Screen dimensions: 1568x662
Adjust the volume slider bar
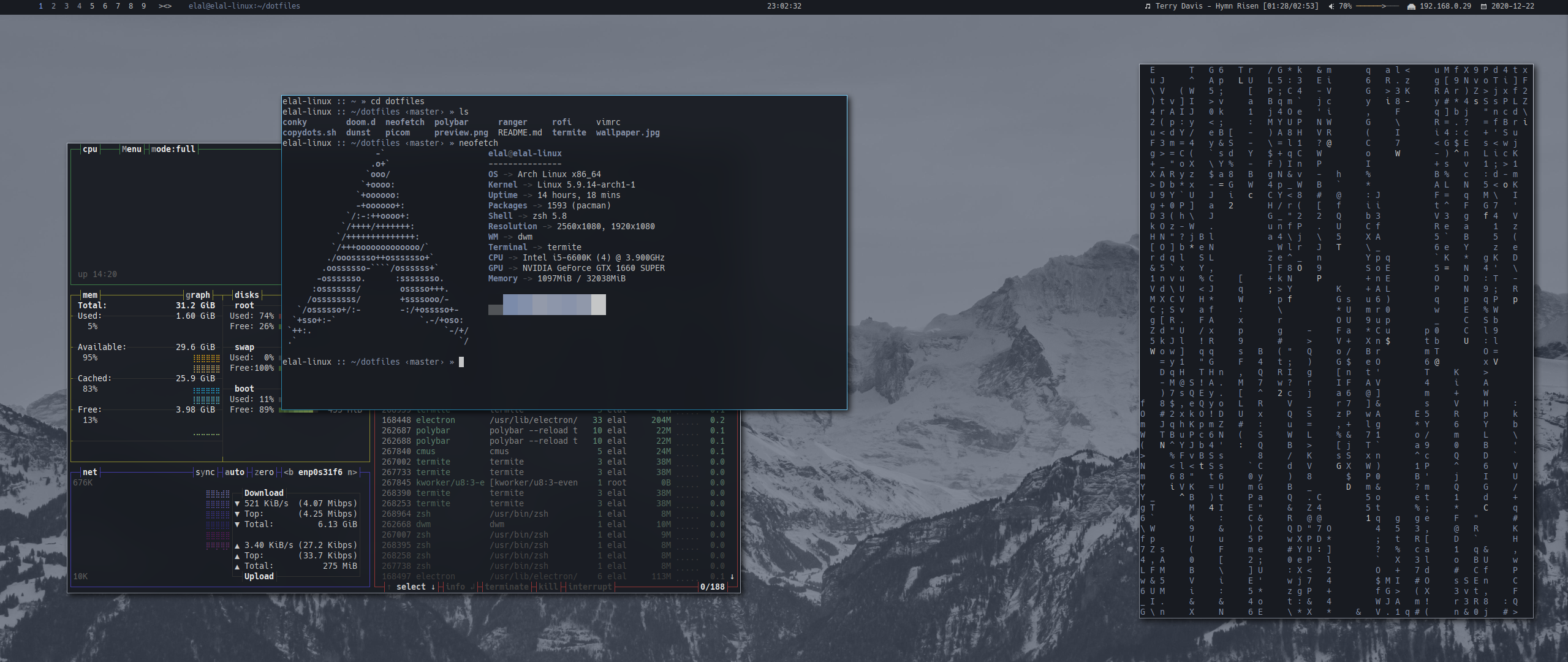[x=1377, y=6]
